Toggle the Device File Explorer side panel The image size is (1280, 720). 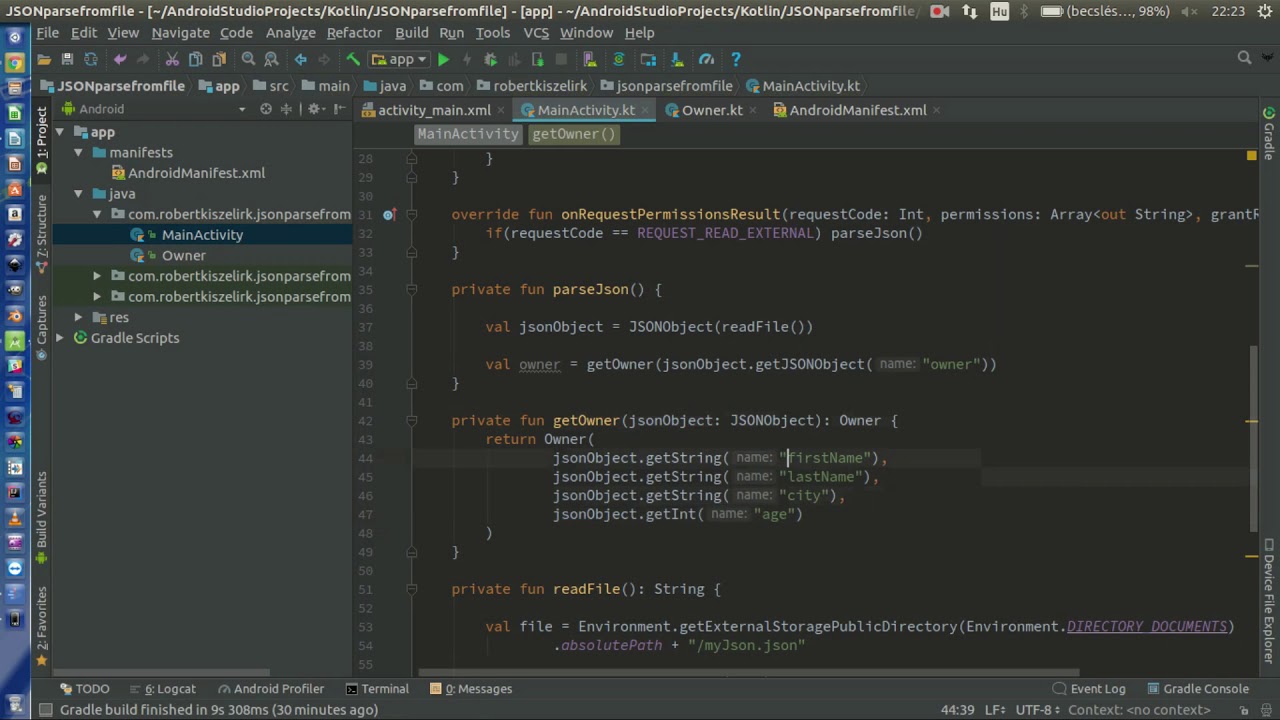pyautogui.click(x=1269, y=603)
